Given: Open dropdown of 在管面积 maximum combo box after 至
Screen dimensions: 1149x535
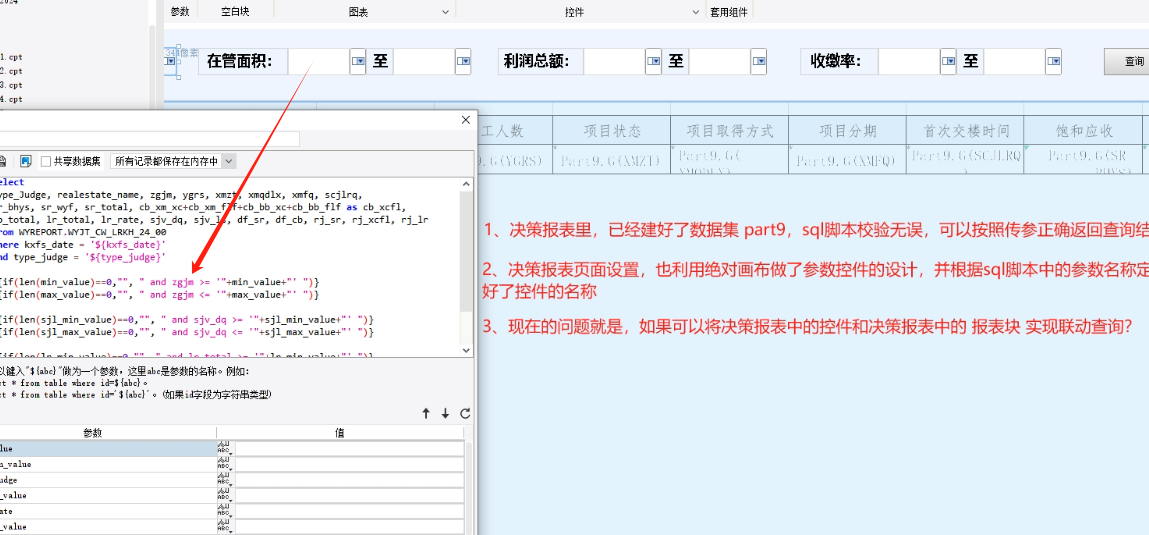Looking at the screenshot, I should (463, 62).
